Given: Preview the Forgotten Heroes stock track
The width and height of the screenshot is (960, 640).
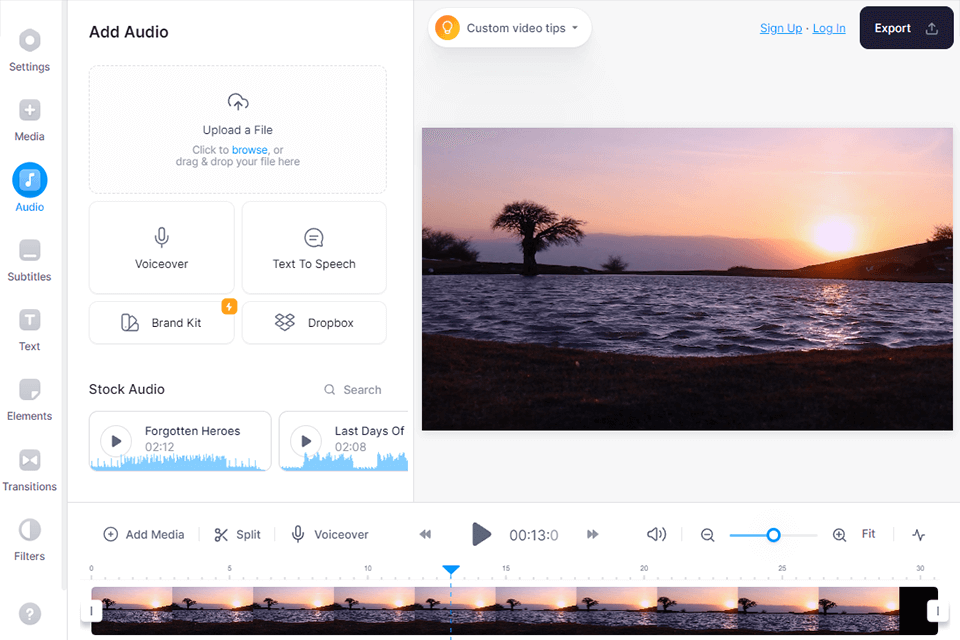Looking at the screenshot, I should (x=116, y=440).
